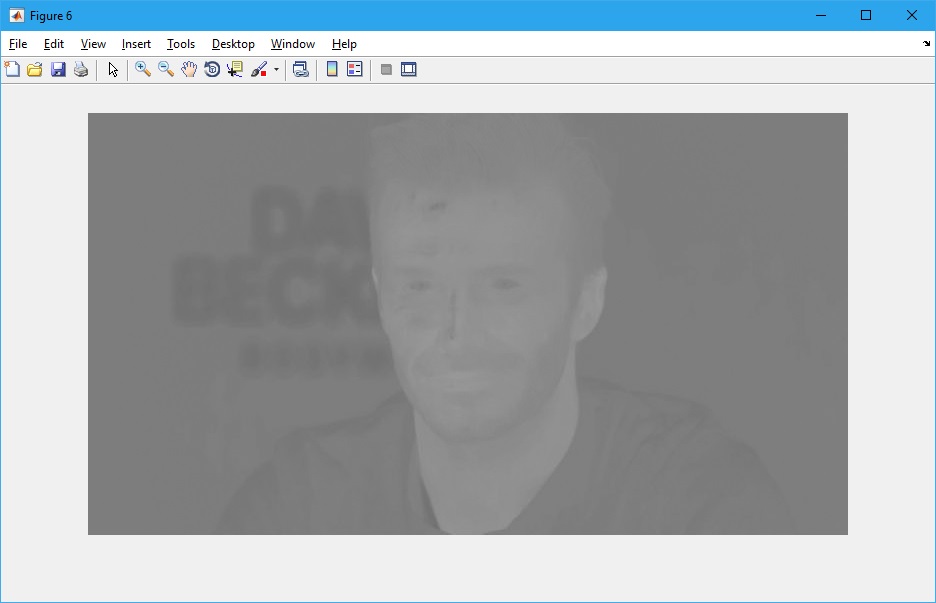Toggle the Pan hand tool
The width and height of the screenshot is (936, 603).
click(189, 69)
